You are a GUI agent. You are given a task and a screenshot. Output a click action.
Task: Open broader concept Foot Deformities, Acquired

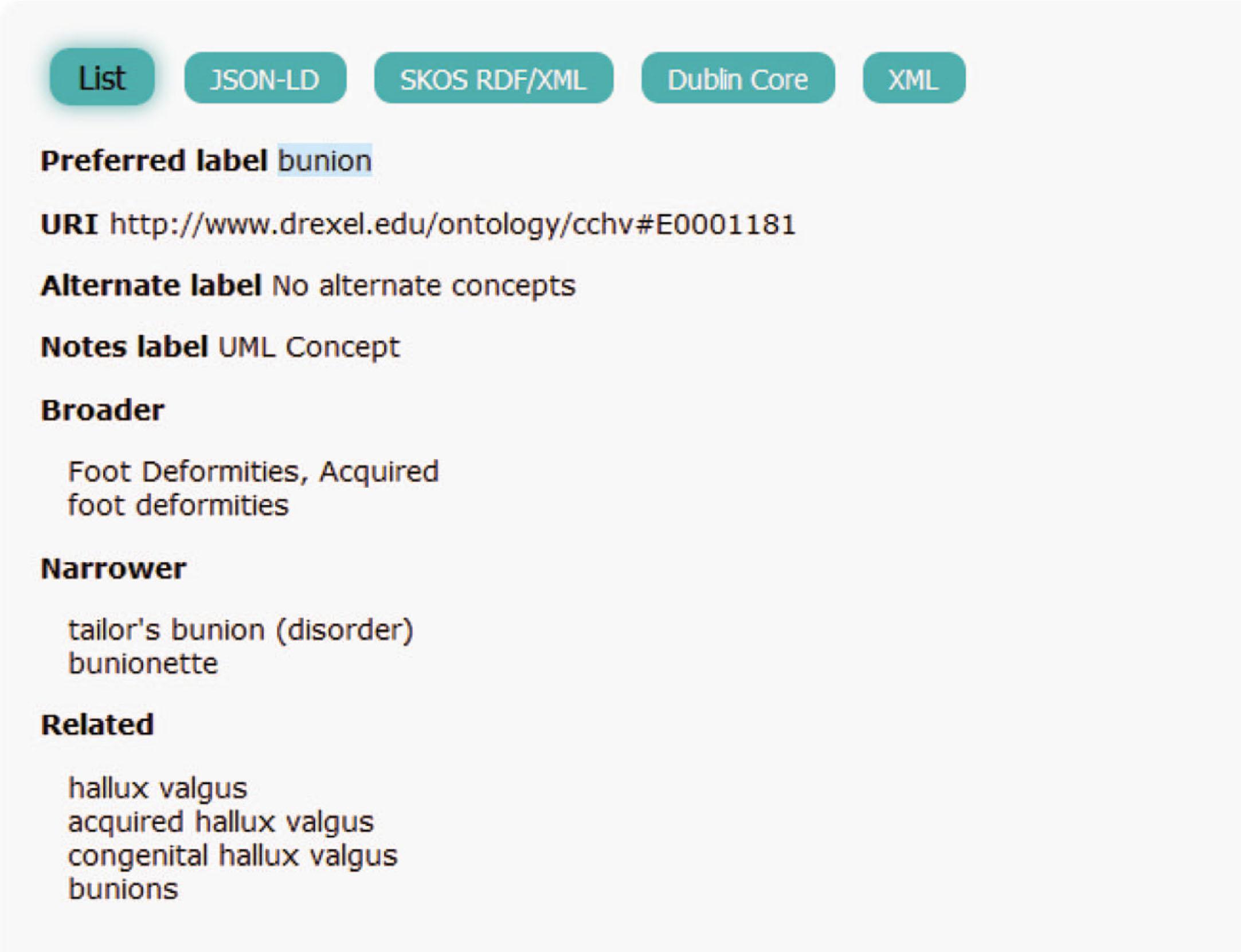[x=253, y=471]
